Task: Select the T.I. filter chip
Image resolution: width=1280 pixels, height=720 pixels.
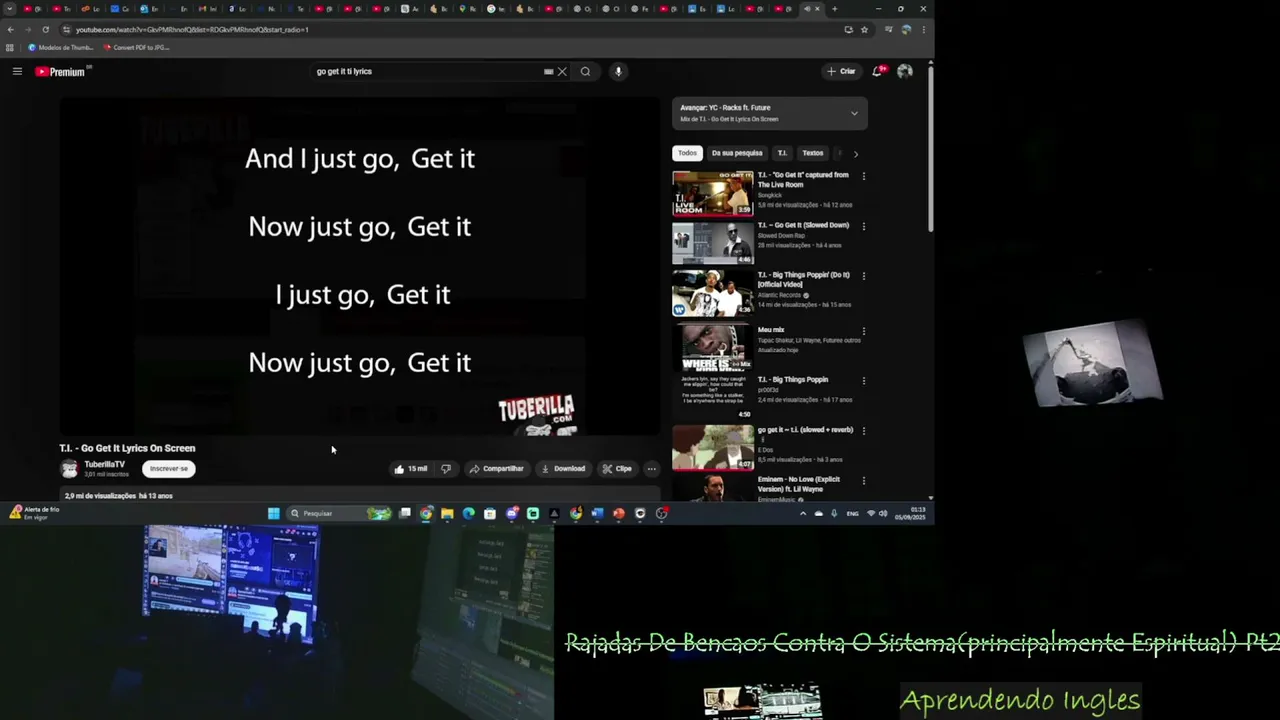Action: 782,153
